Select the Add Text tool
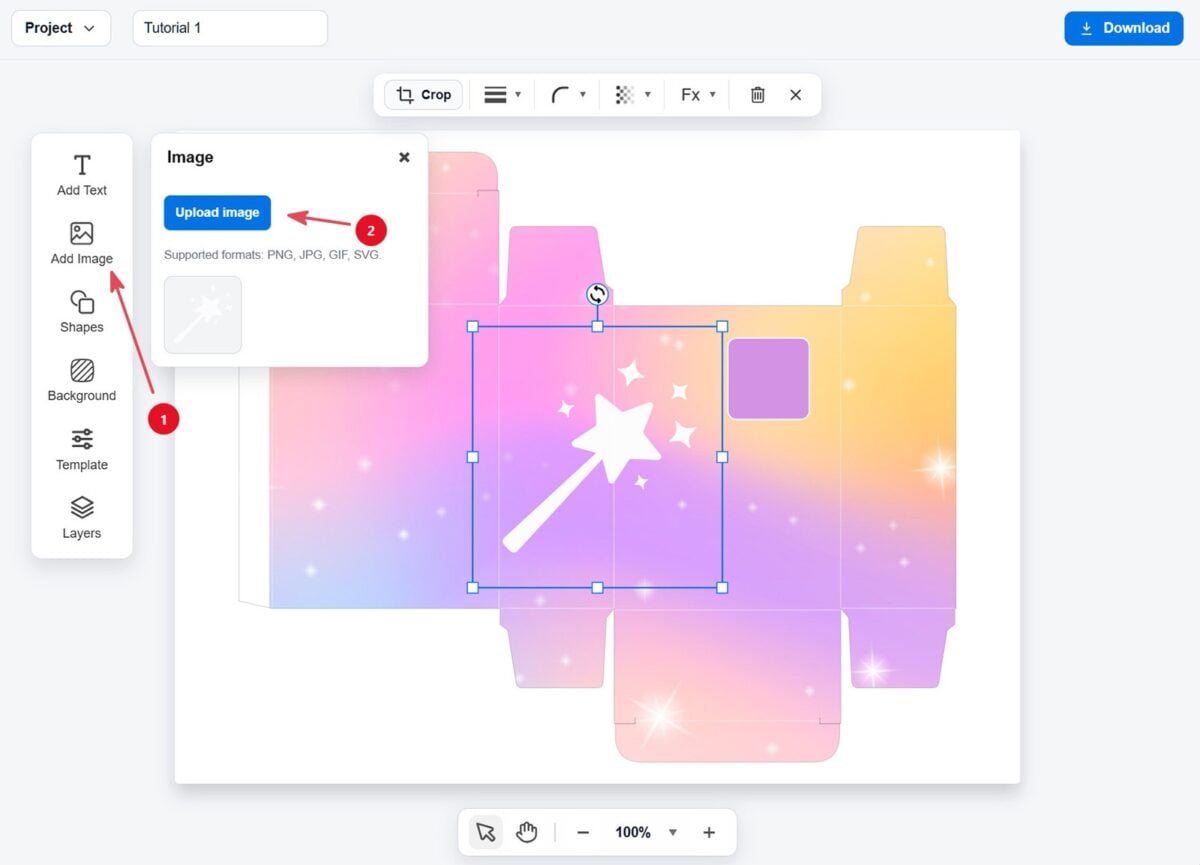 pos(82,175)
